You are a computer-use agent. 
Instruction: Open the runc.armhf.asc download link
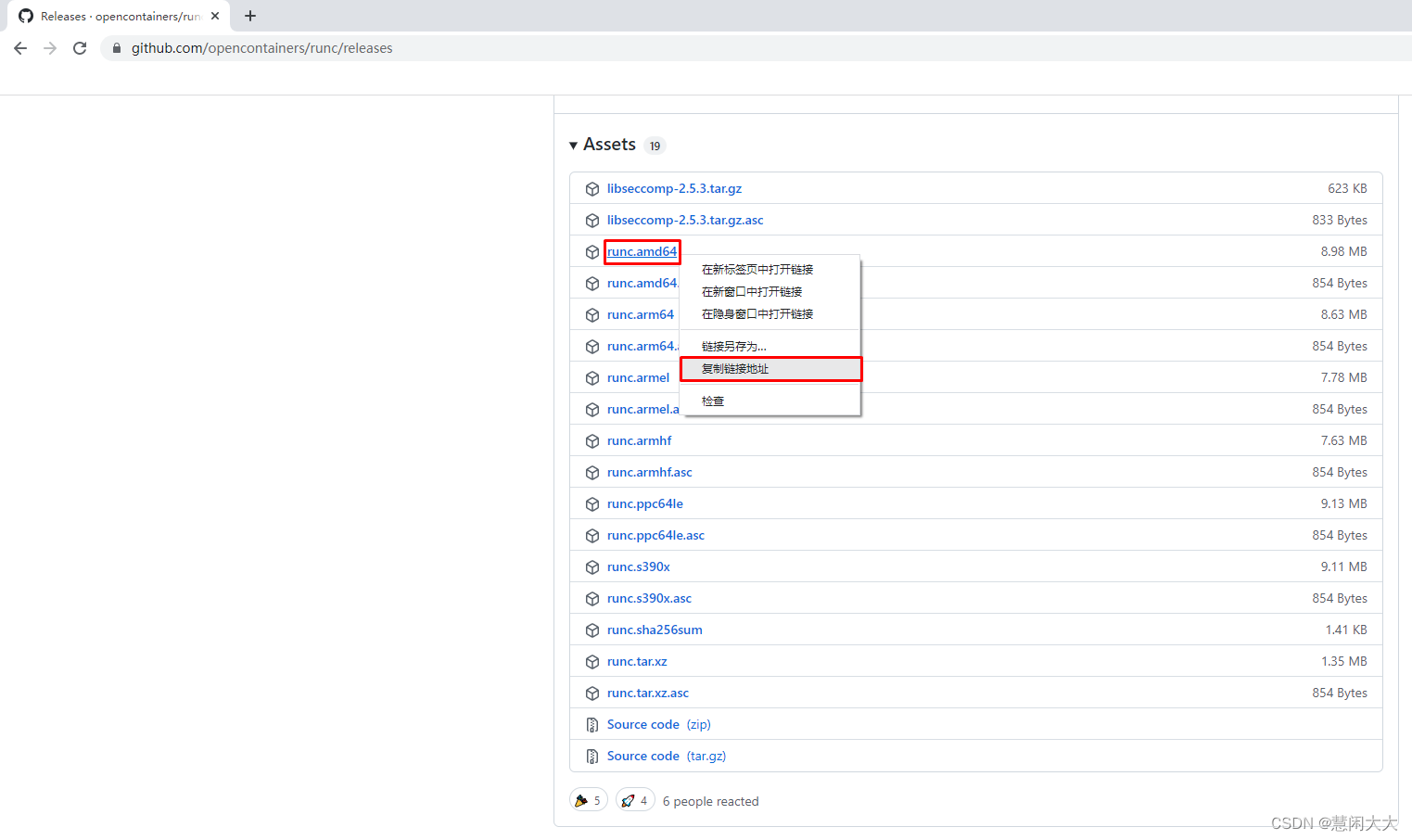pyautogui.click(x=650, y=472)
